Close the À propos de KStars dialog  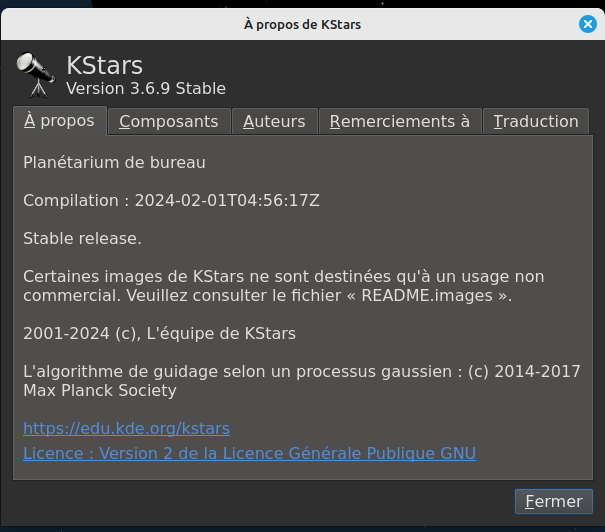[x=588, y=24]
